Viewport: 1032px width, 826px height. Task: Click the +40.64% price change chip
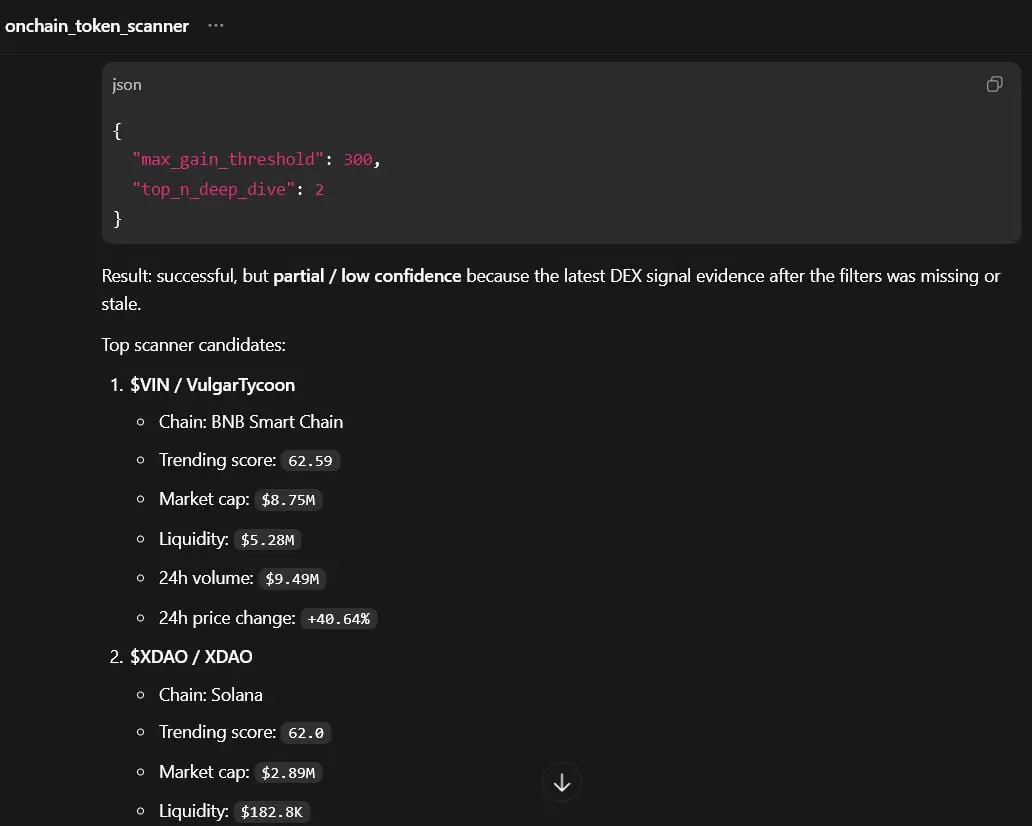click(x=338, y=619)
